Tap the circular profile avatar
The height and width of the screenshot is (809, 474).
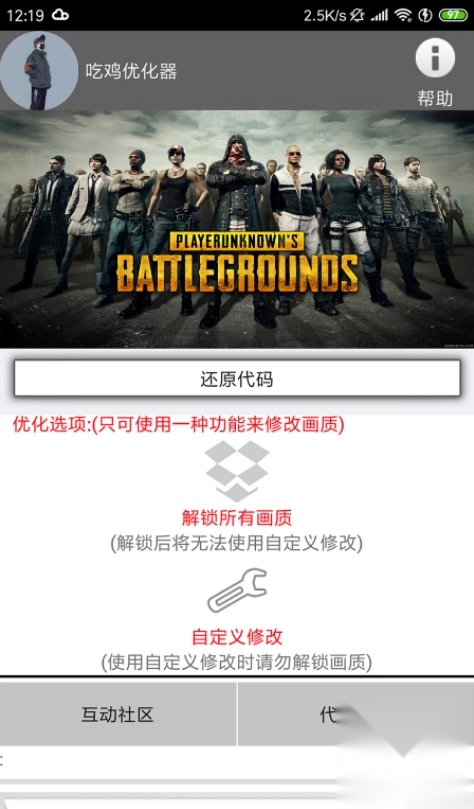tap(39, 71)
